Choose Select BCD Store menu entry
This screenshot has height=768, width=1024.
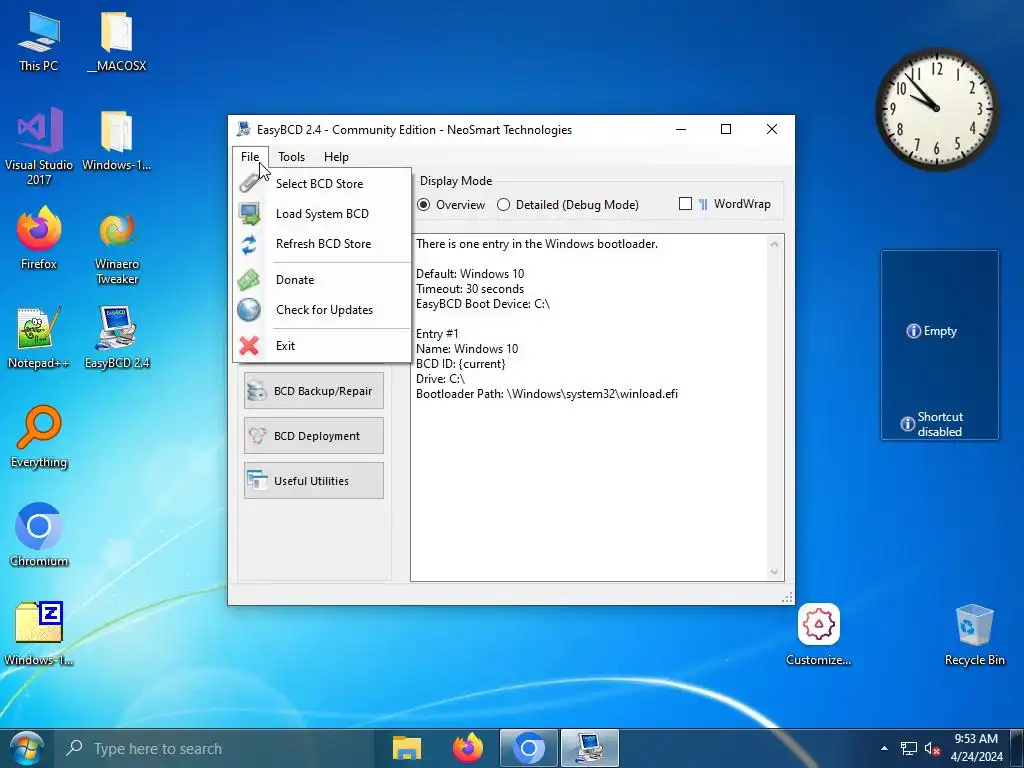[322, 184]
